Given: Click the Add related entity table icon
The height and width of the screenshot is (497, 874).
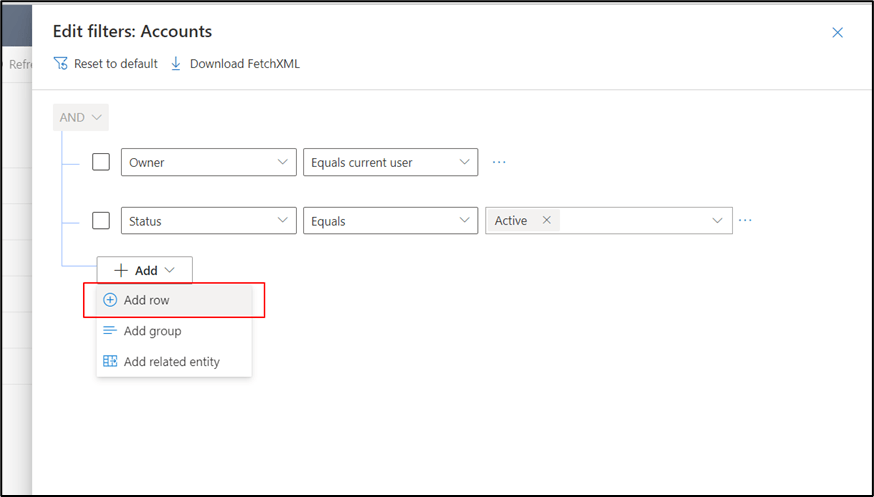Looking at the screenshot, I should coord(110,362).
